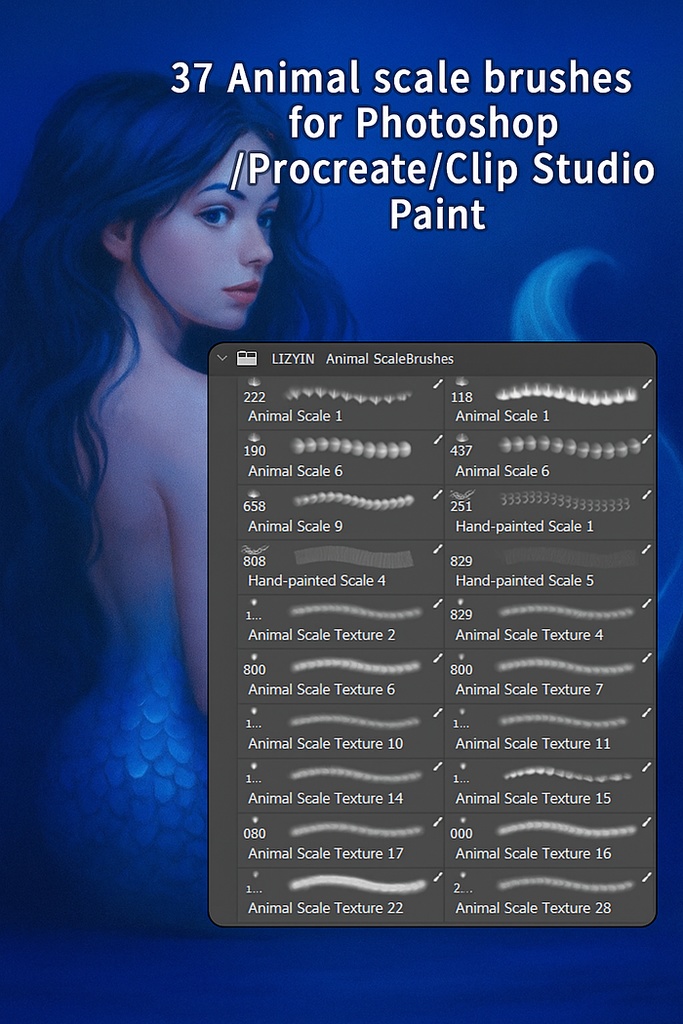Pick the Hand-painted Scale 1 stroke preview
Screen dimensions: 683x1024
(565, 502)
